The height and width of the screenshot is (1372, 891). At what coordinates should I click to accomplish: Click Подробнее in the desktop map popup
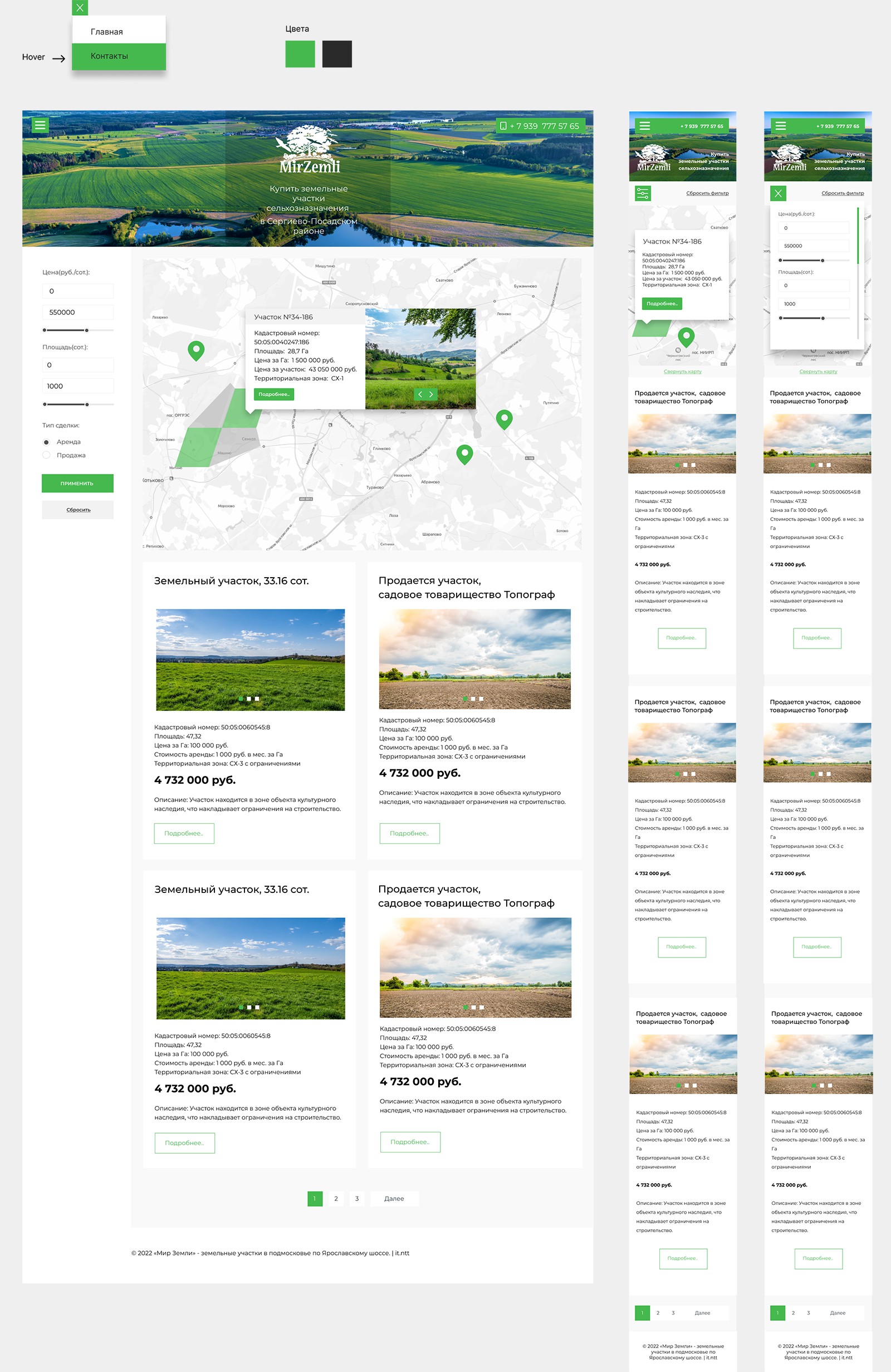(274, 394)
